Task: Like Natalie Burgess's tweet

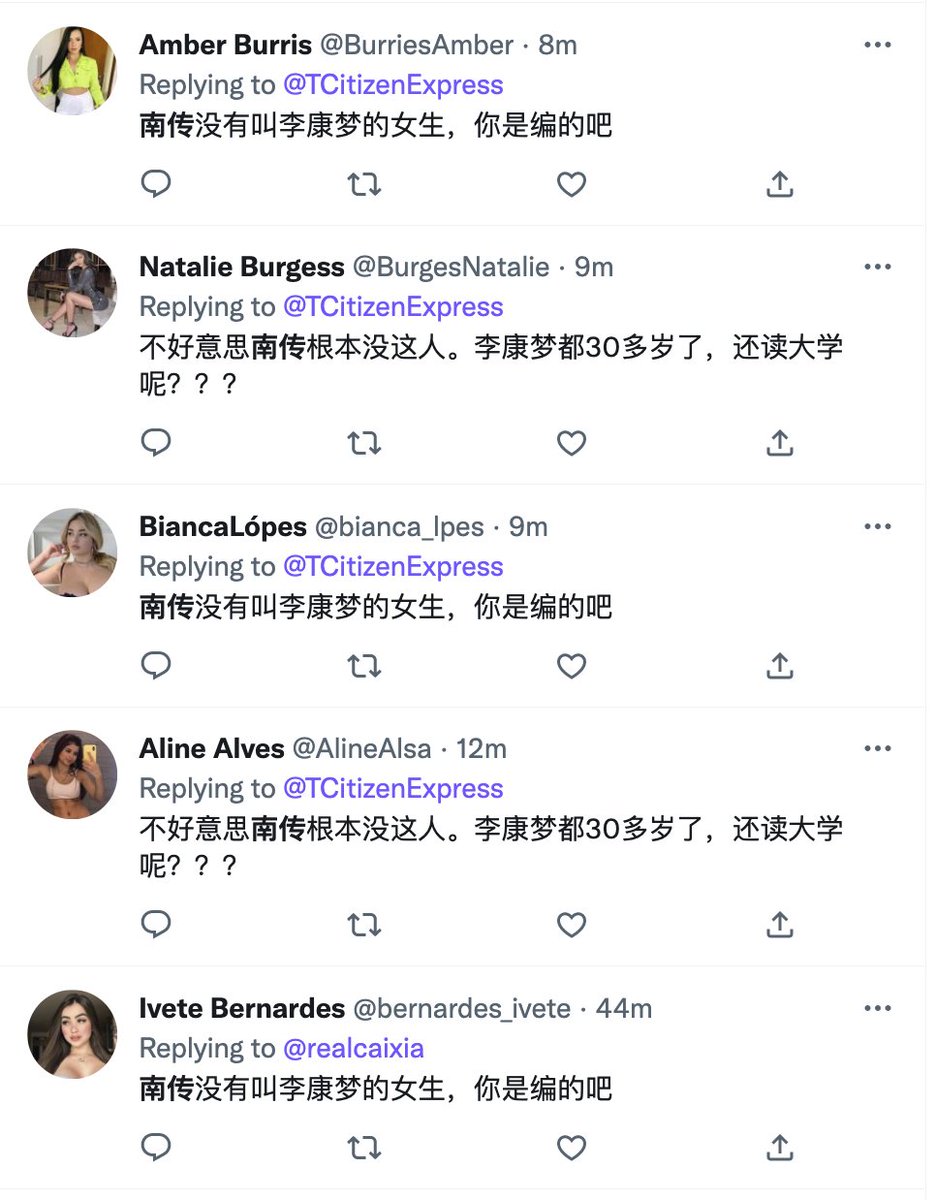Action: coord(571,443)
